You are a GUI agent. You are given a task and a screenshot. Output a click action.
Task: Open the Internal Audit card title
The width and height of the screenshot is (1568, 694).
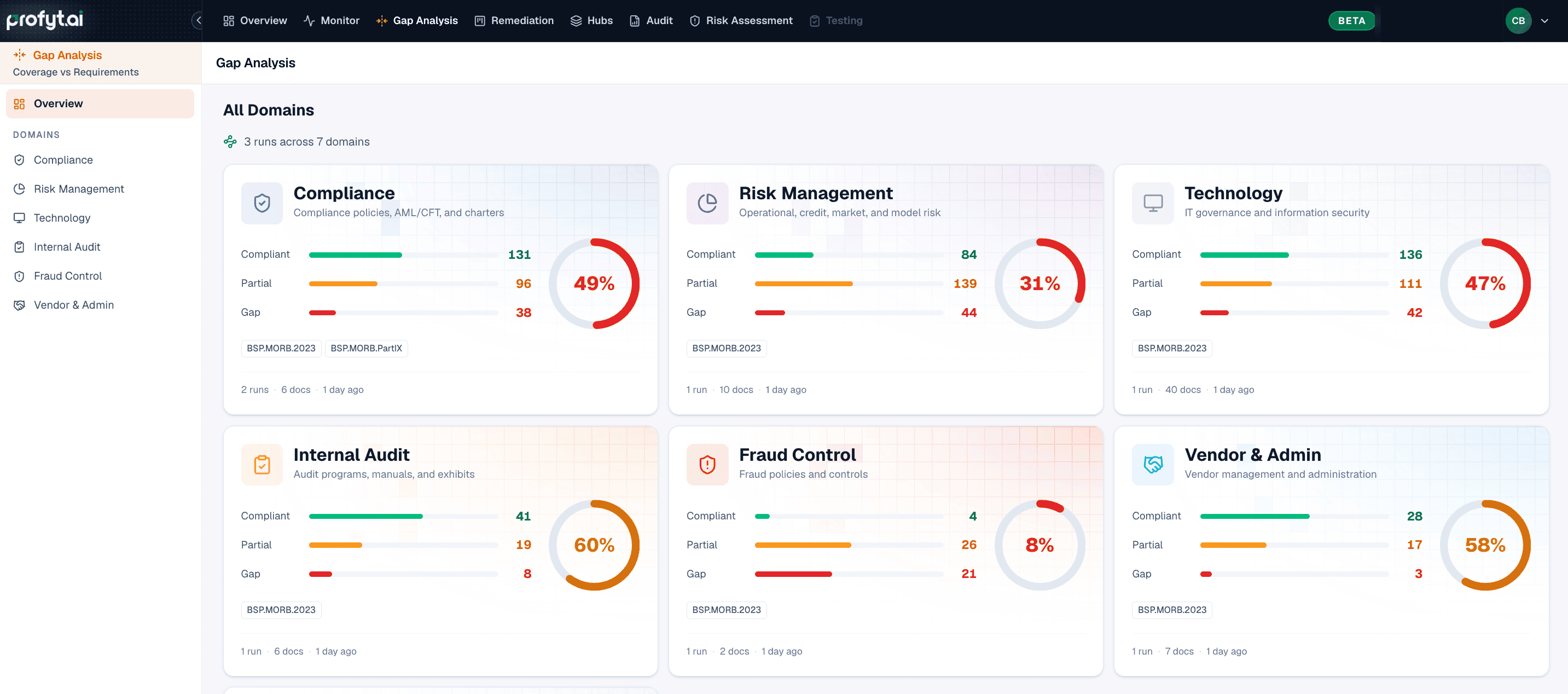[x=351, y=455]
